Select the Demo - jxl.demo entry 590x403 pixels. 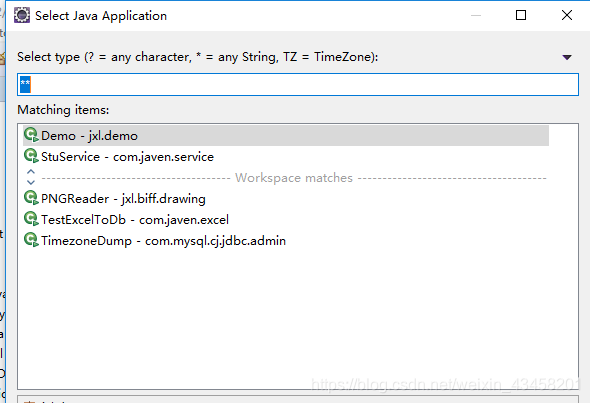(286, 135)
